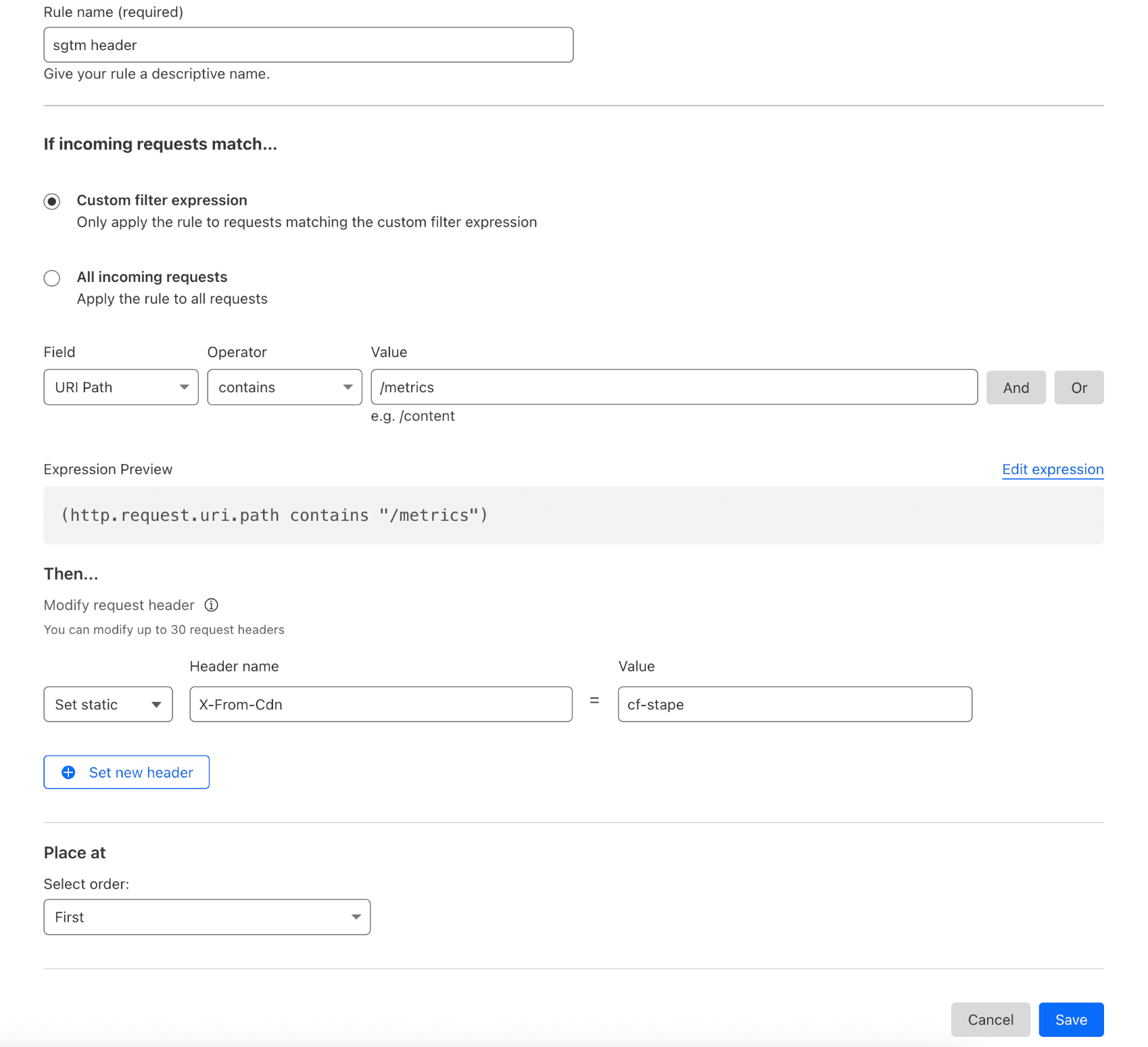Viewport: 1148px width, 1047px height.
Task: Add an And condition
Action: coord(1016,388)
